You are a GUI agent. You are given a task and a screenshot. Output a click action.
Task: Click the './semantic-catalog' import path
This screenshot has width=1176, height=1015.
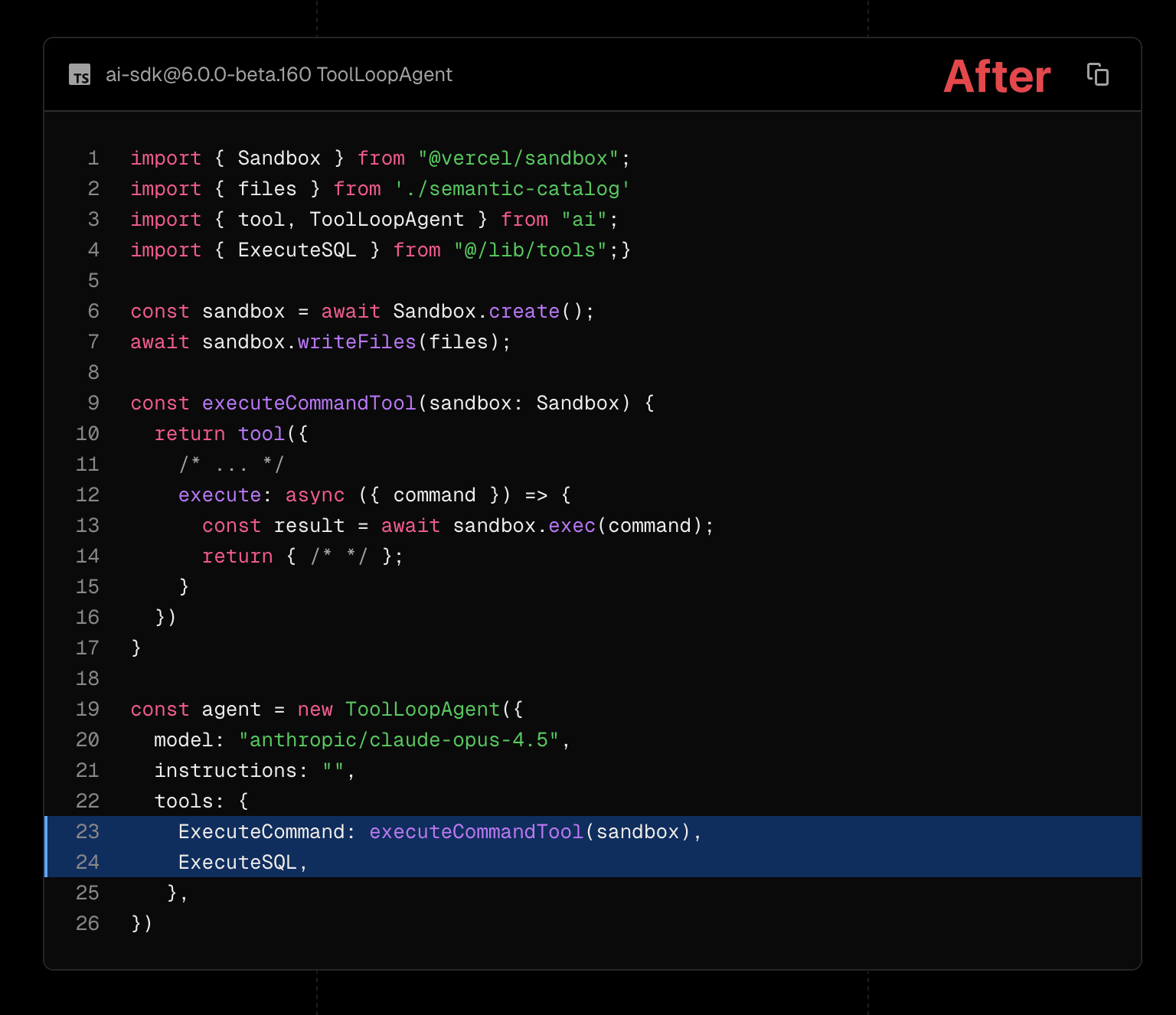(512, 189)
